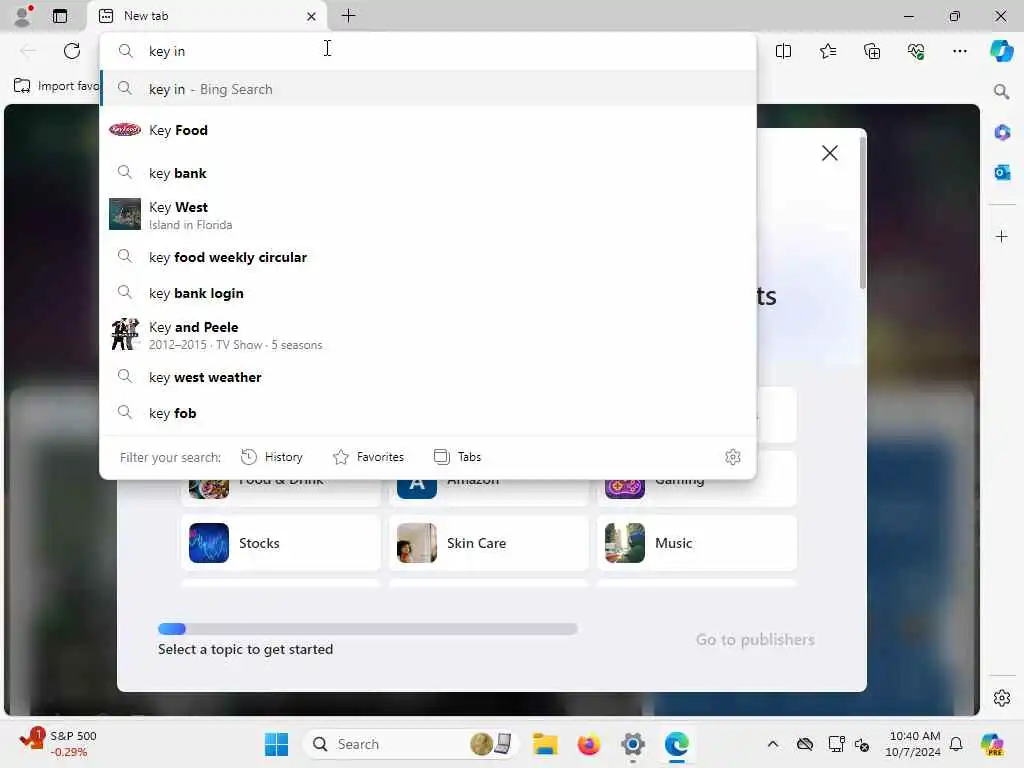
Task: Open Collections icon in toolbar
Action: point(872,51)
